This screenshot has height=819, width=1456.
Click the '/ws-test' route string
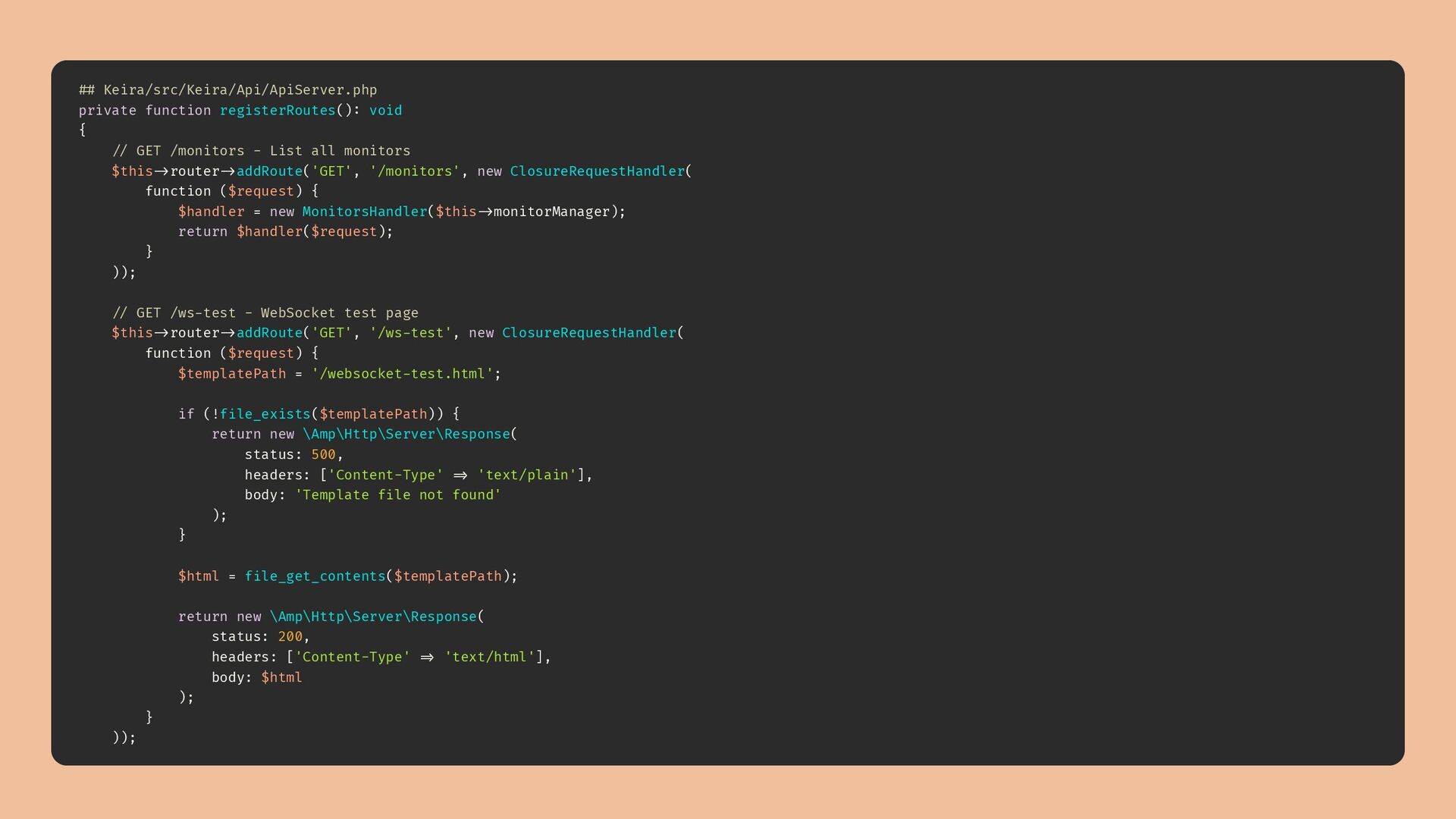tap(410, 333)
